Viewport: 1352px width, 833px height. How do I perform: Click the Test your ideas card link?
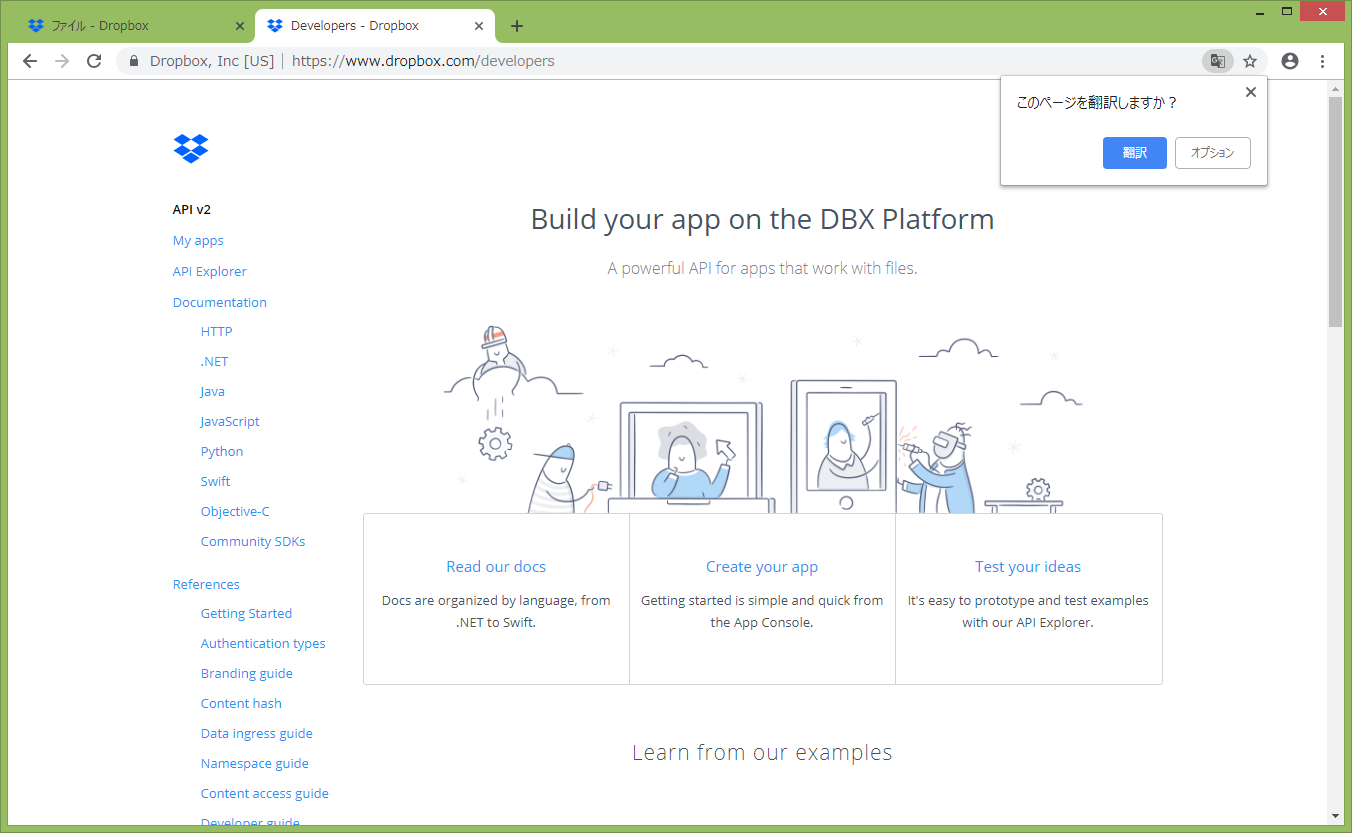tap(1028, 567)
